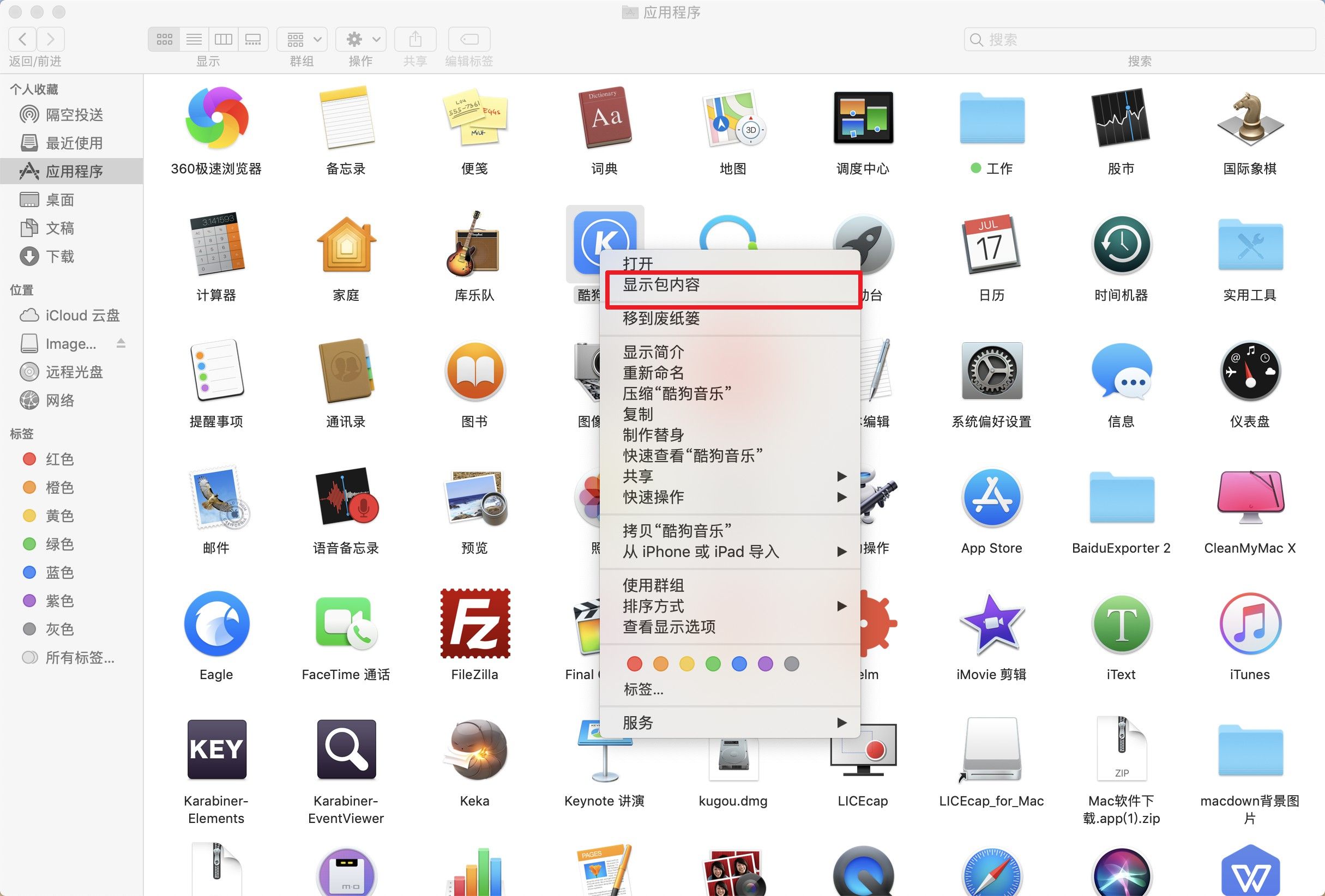Image resolution: width=1325 pixels, height=896 pixels.
Task: Select the 信息 Messages app icon
Action: pyautogui.click(x=1121, y=371)
